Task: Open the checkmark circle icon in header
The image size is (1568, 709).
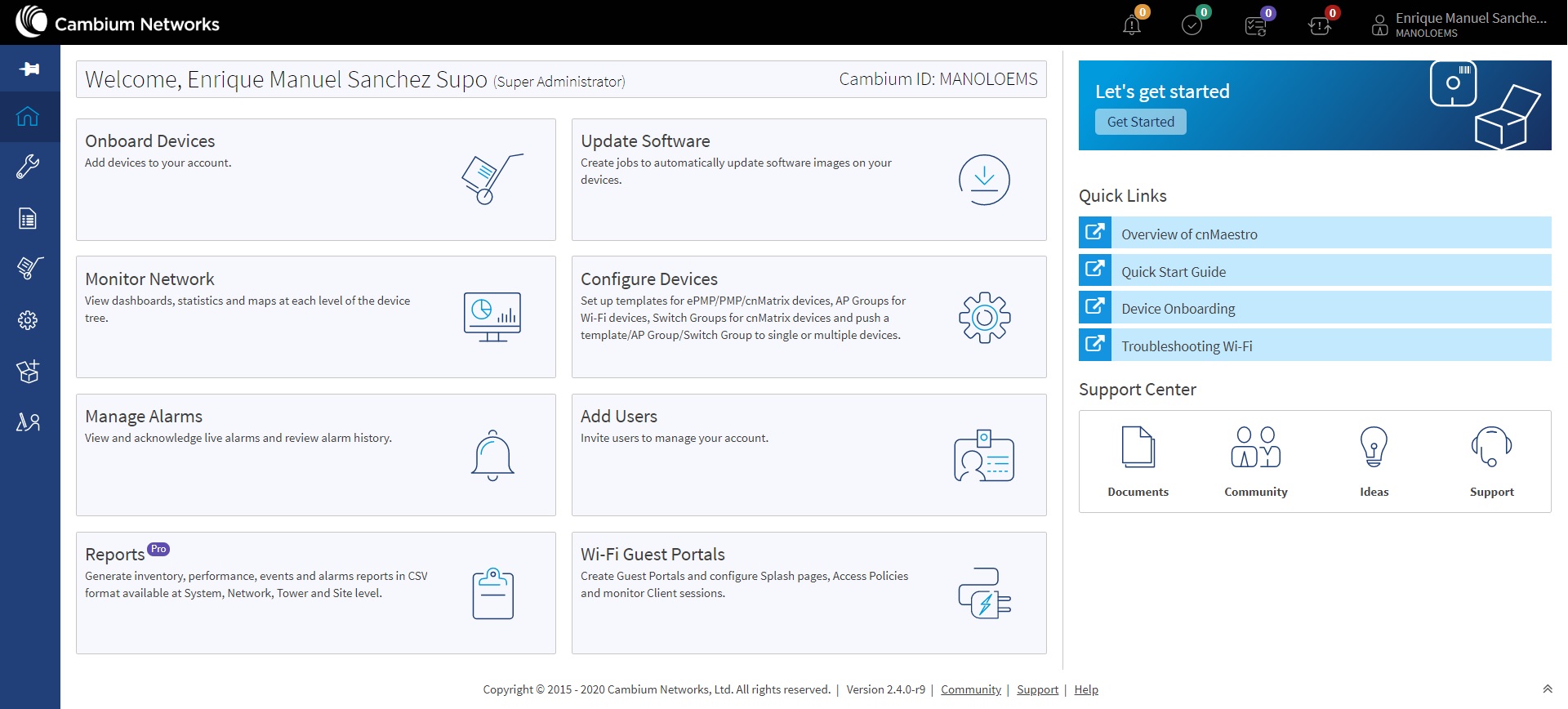Action: coord(1192,25)
